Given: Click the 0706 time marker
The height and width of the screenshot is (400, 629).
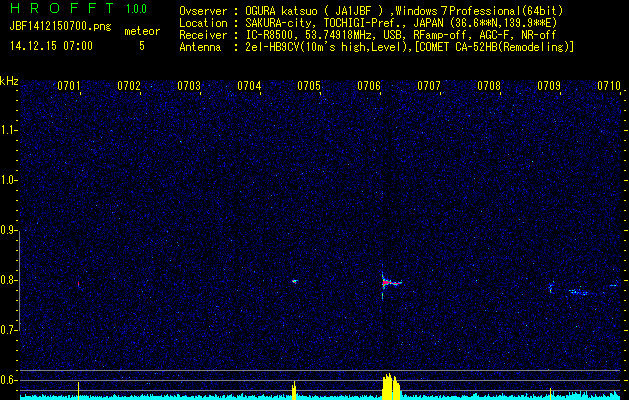Looking at the screenshot, I should [369, 86].
